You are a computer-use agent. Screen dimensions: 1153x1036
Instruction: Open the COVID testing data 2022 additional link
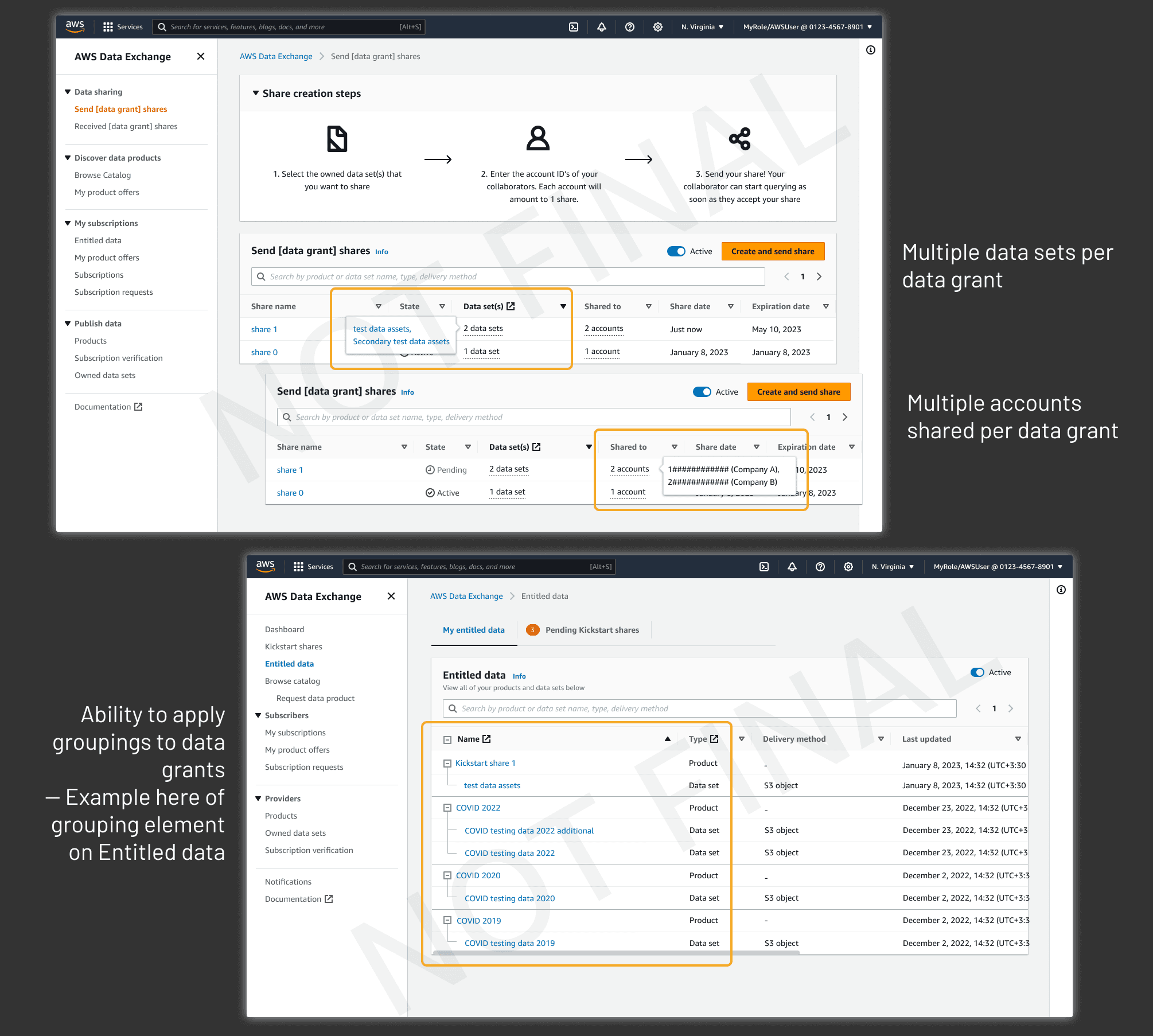pyautogui.click(x=529, y=831)
